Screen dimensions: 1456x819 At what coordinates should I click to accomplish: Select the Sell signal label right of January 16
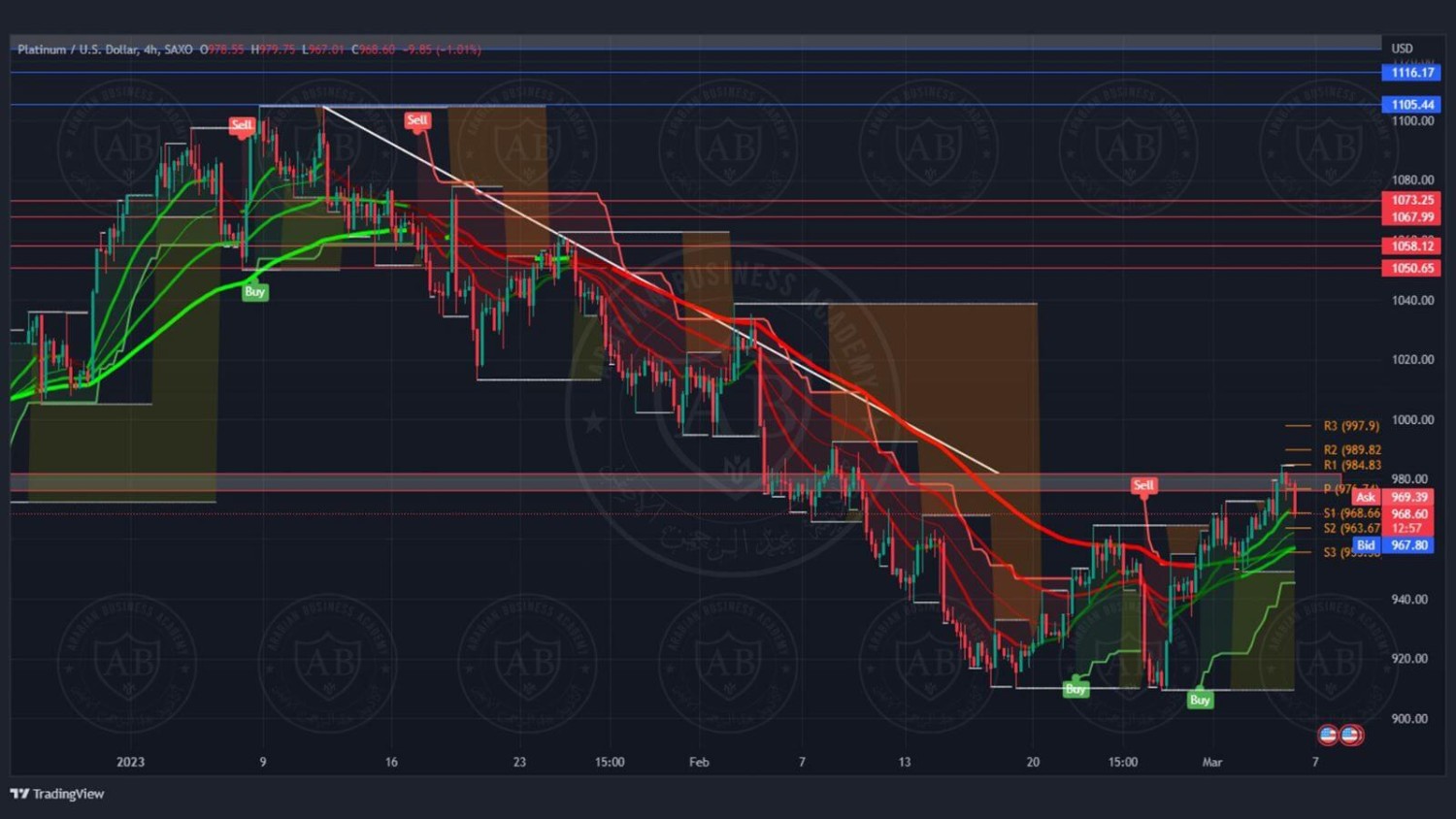(x=416, y=120)
